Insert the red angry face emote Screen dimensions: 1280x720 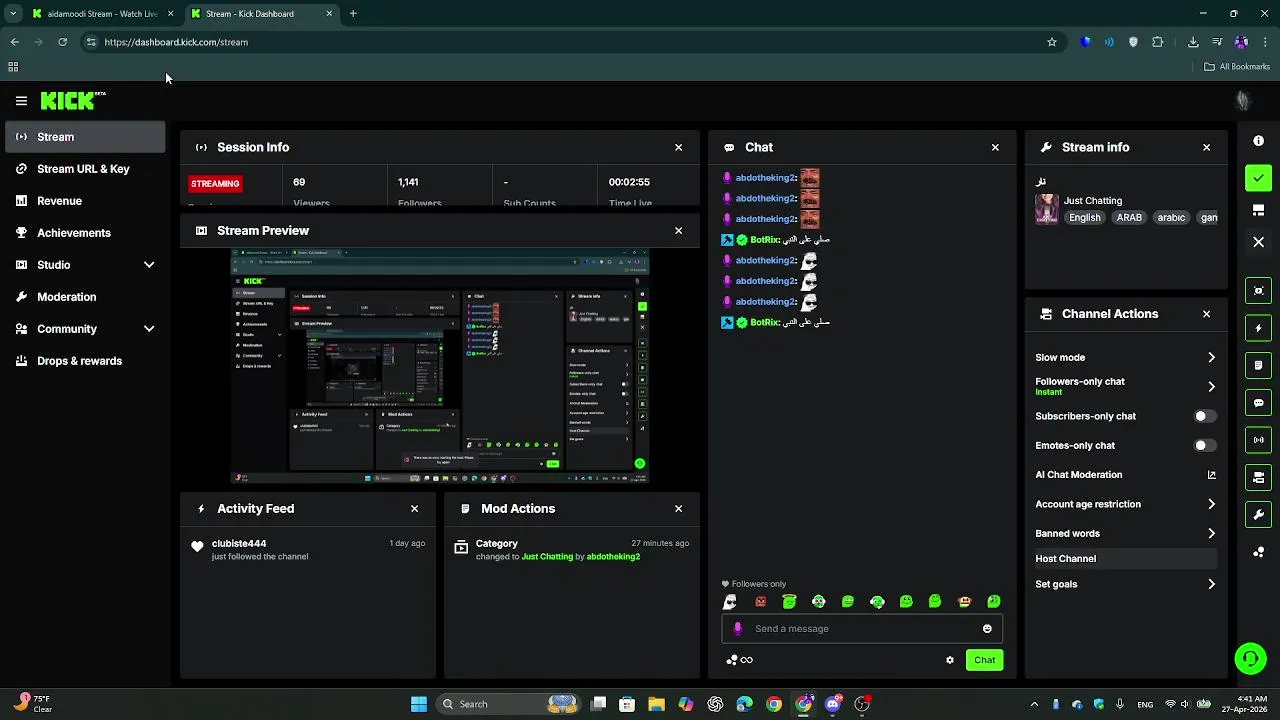760,602
